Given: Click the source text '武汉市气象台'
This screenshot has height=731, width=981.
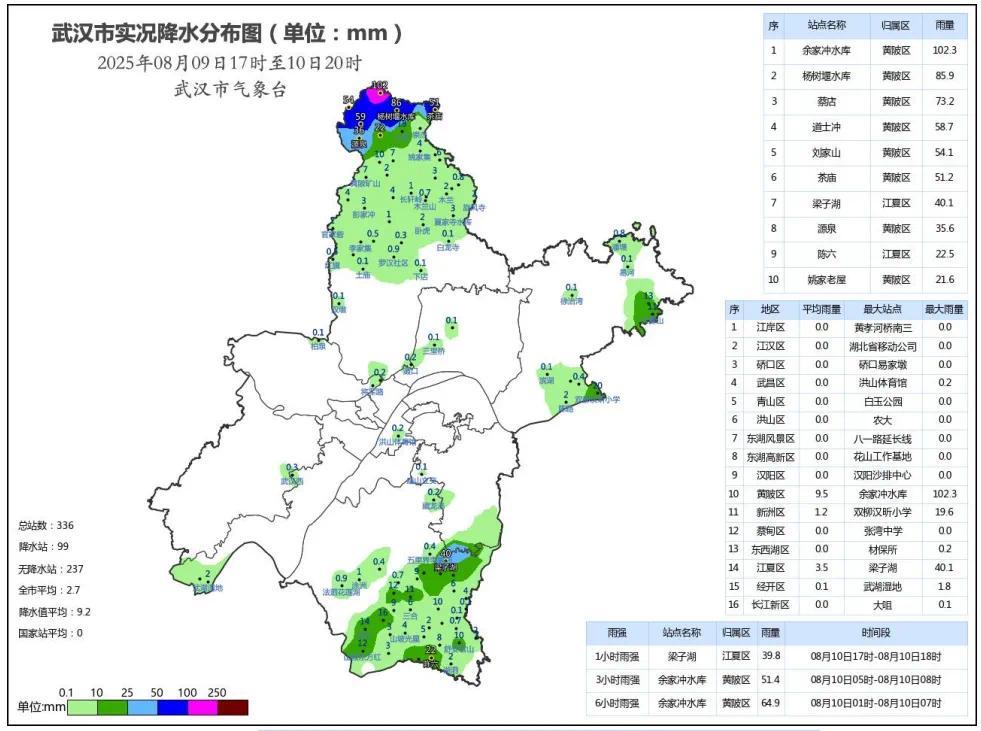Looking at the screenshot, I should [230, 89].
